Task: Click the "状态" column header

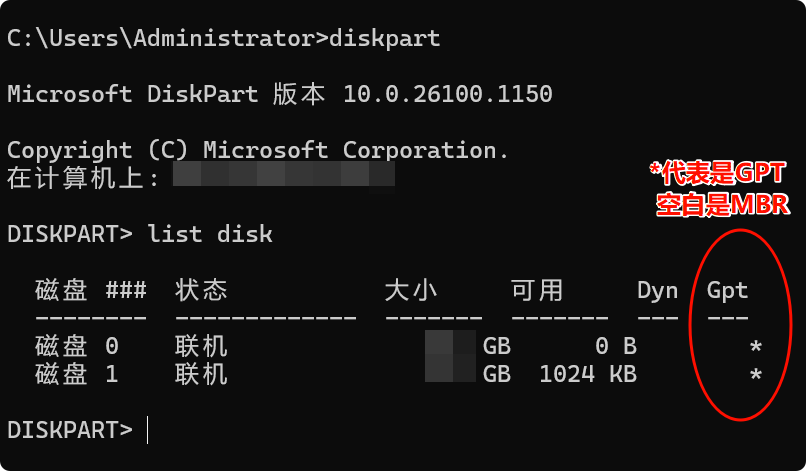Action: [x=201, y=291]
